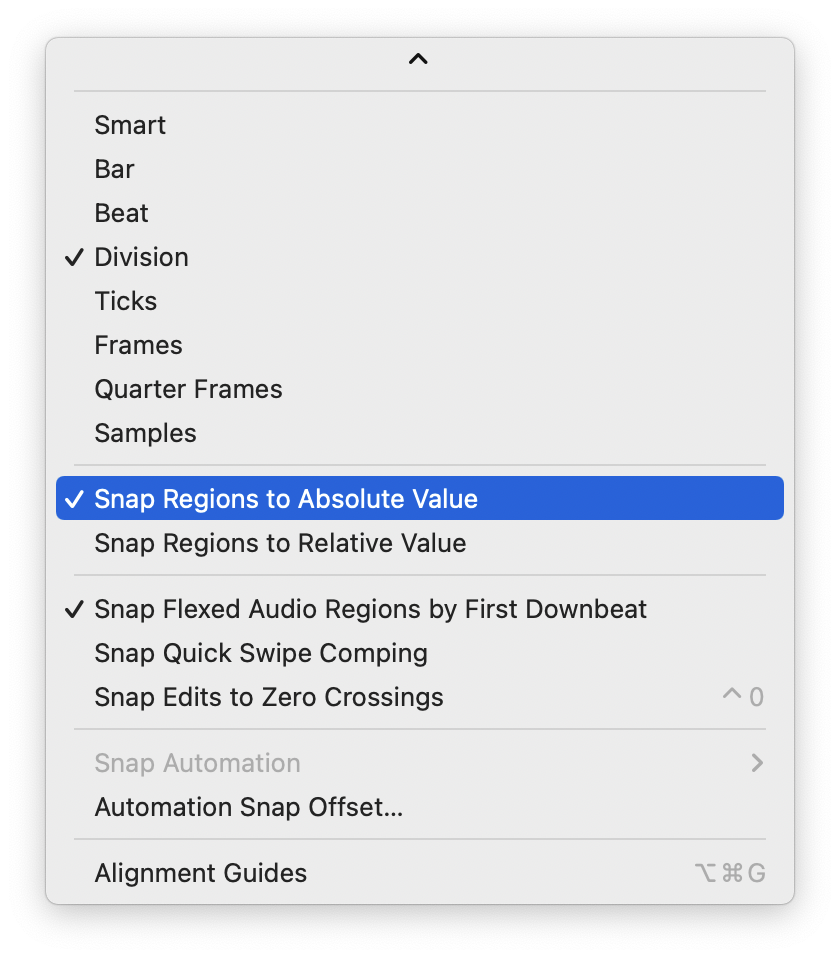Image resolution: width=840 pixels, height=958 pixels.
Task: Toggle Snap Regions to Absolute Value
Action: [286, 499]
